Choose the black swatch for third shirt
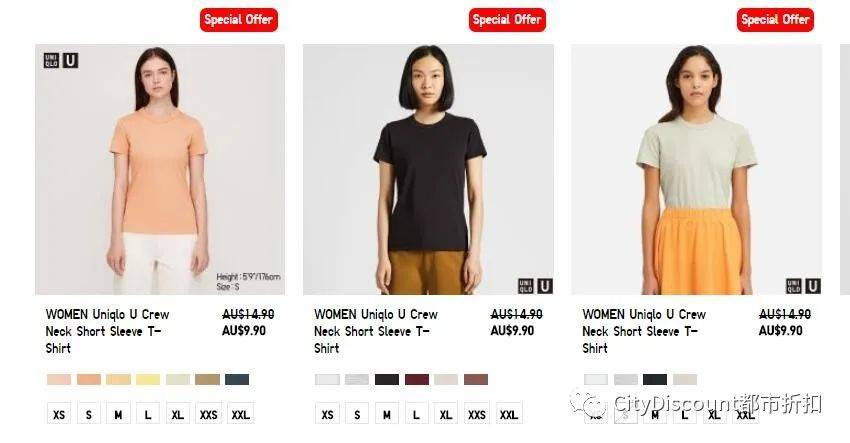Image resolution: width=850 pixels, height=443 pixels. click(655, 380)
